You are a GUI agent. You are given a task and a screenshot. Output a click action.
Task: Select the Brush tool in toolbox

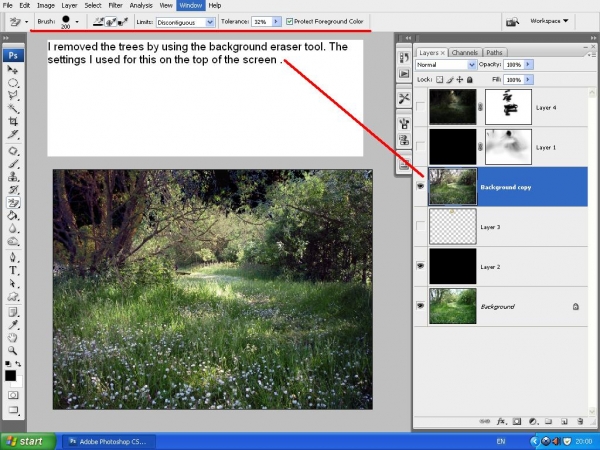pyautogui.click(x=13, y=164)
